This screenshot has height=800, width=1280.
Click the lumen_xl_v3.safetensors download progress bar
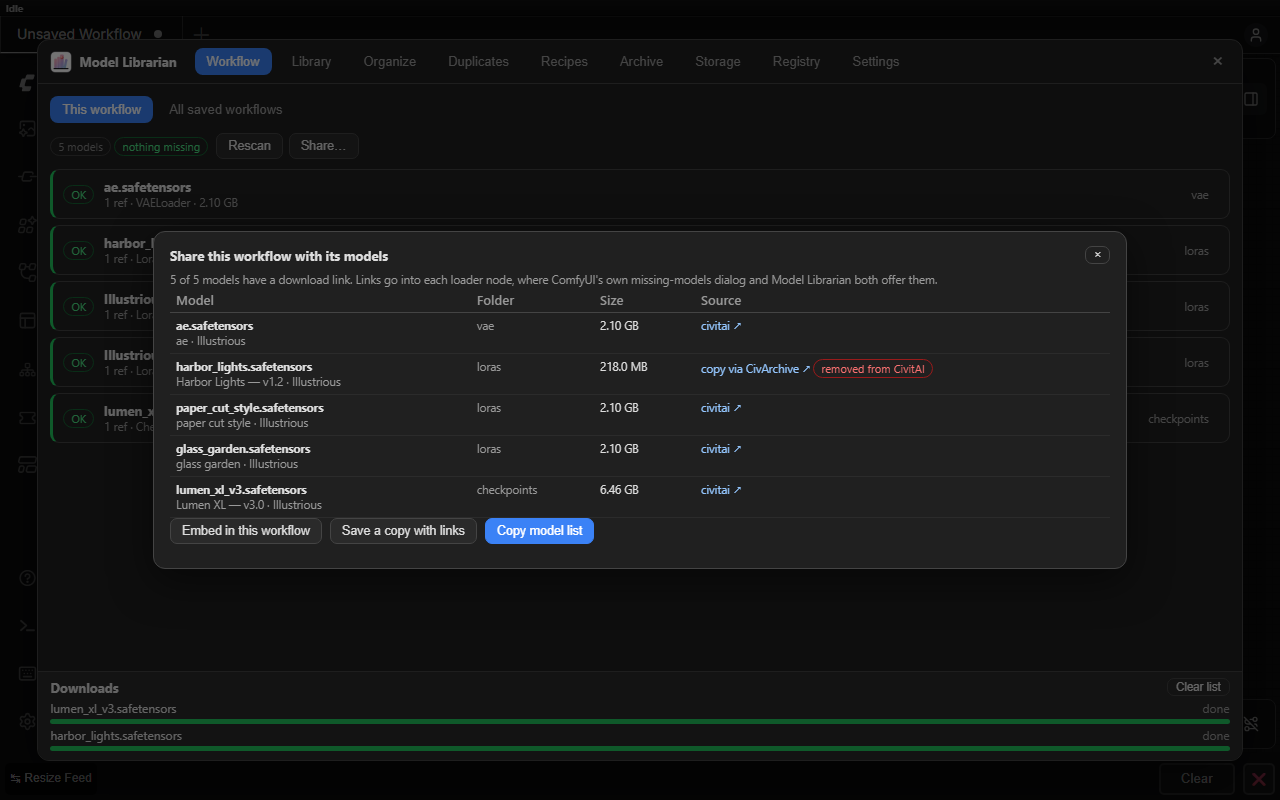(640, 721)
